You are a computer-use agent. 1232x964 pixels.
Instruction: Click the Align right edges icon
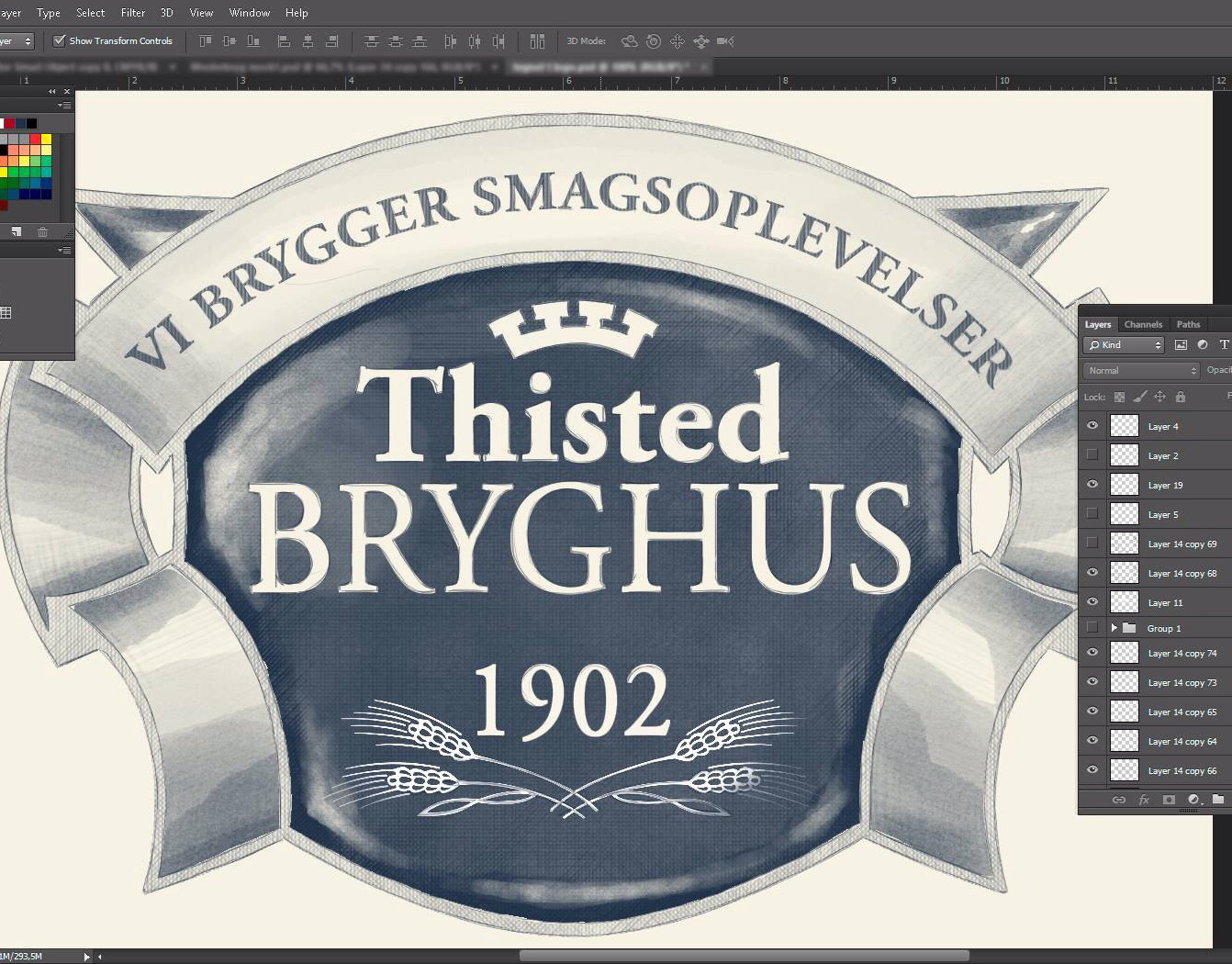click(x=331, y=41)
